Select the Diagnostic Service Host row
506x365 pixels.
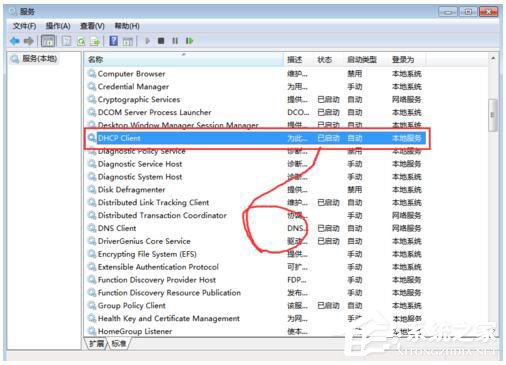point(255,164)
